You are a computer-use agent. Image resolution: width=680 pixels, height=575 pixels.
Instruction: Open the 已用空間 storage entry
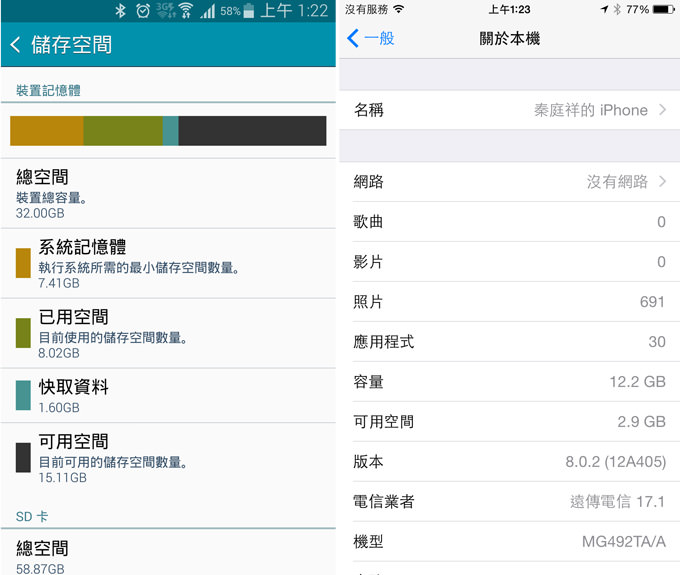[168, 332]
